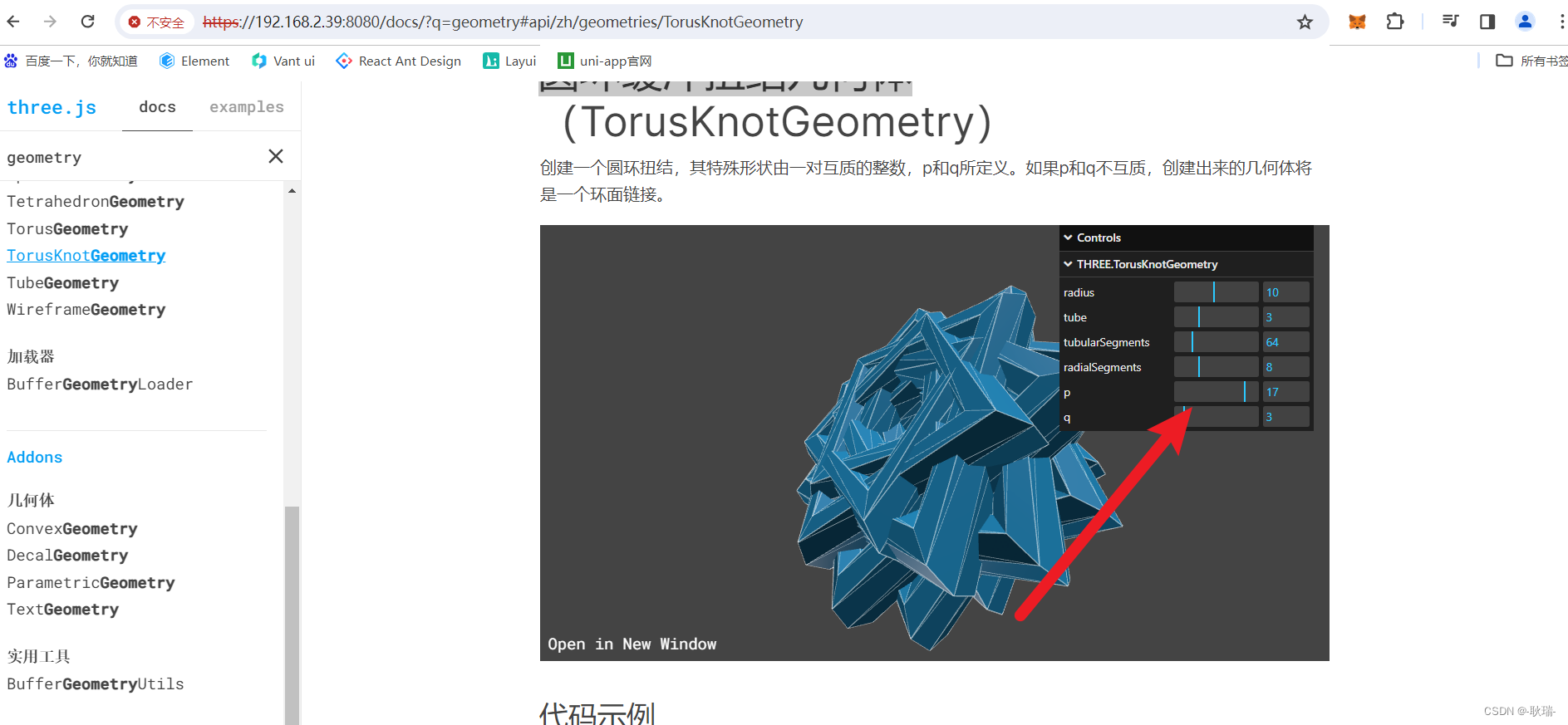Click the tubularSegments slider
Viewport: 1568px width, 725px height.
click(x=1217, y=342)
